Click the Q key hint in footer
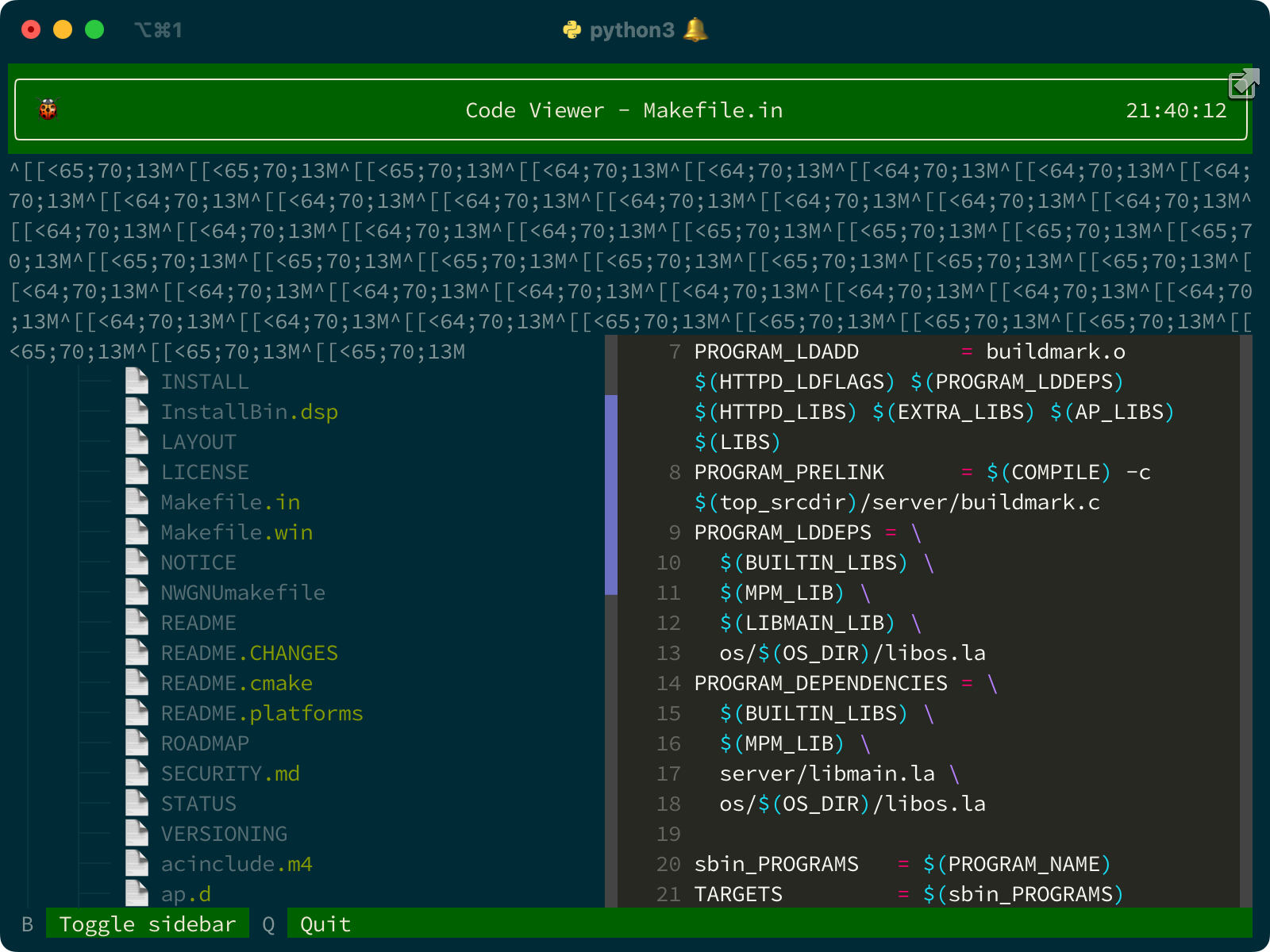 [268, 924]
